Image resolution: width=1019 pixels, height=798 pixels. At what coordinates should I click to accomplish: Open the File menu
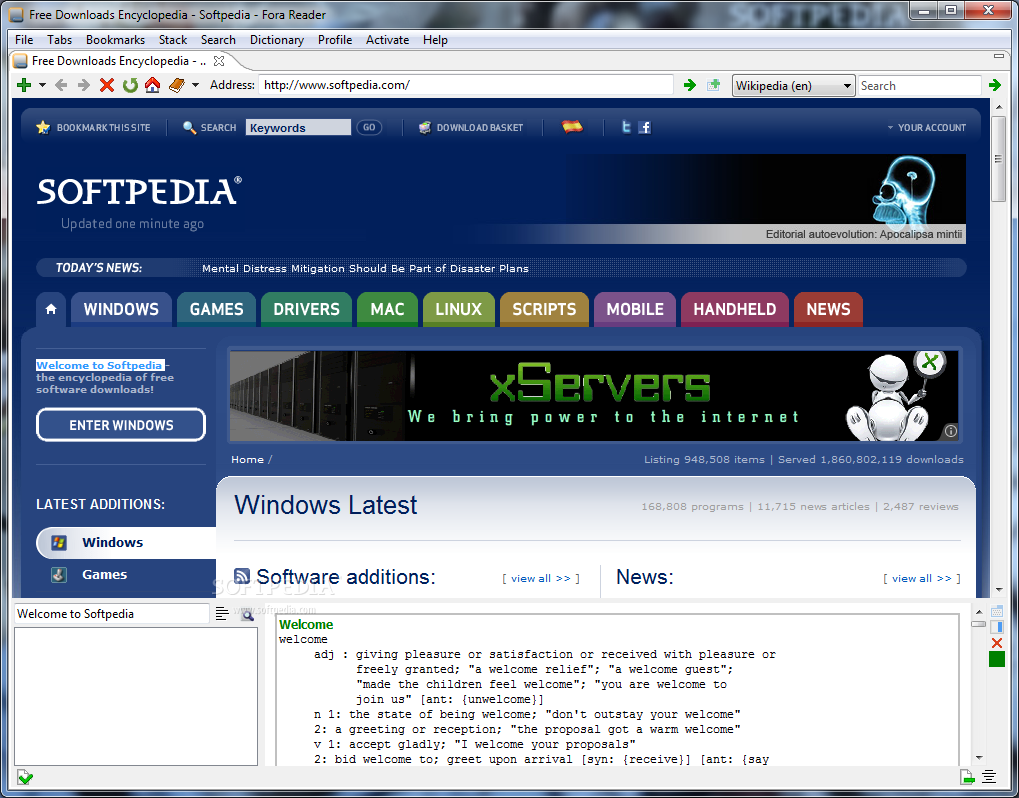24,40
